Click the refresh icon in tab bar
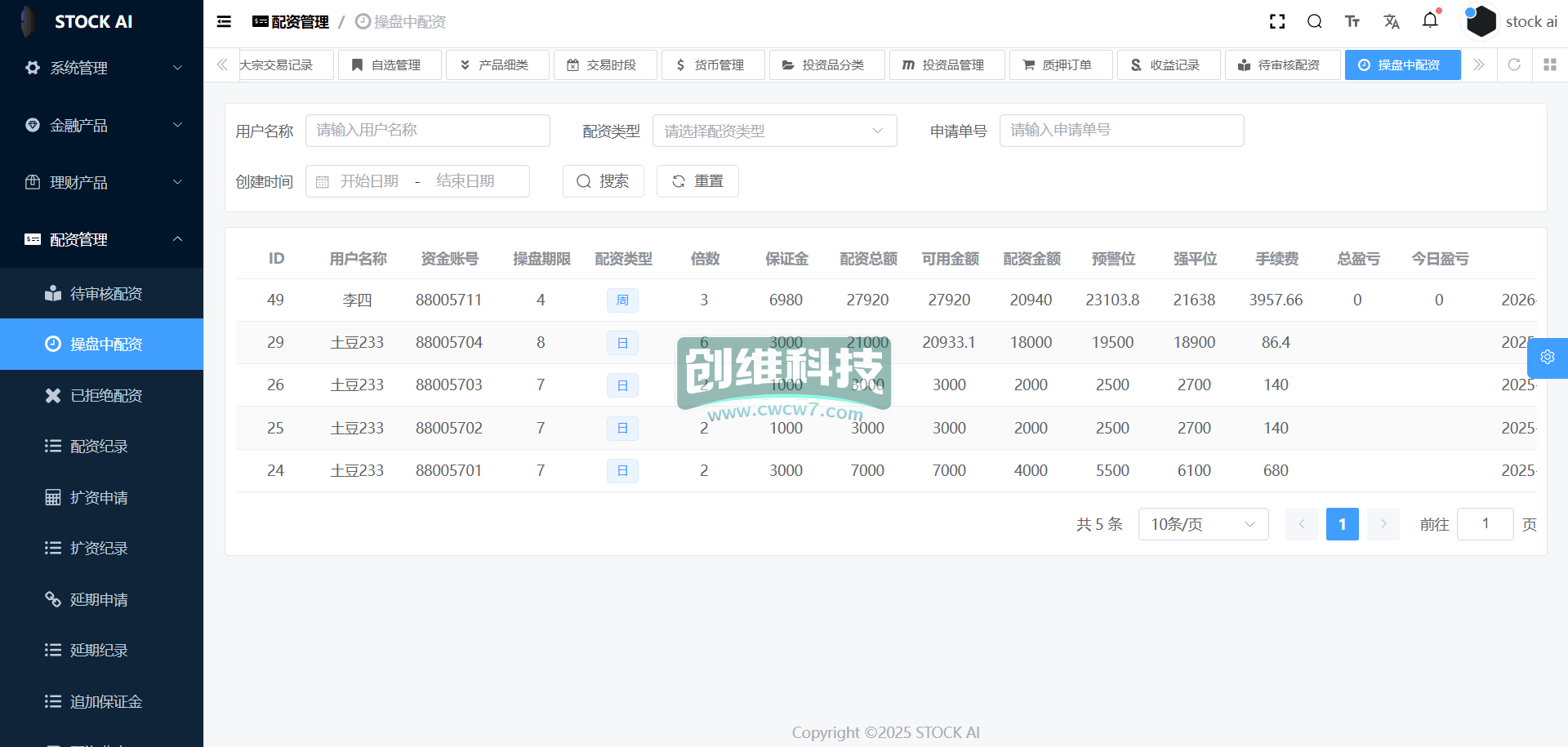The height and width of the screenshot is (747, 1568). 1514,64
